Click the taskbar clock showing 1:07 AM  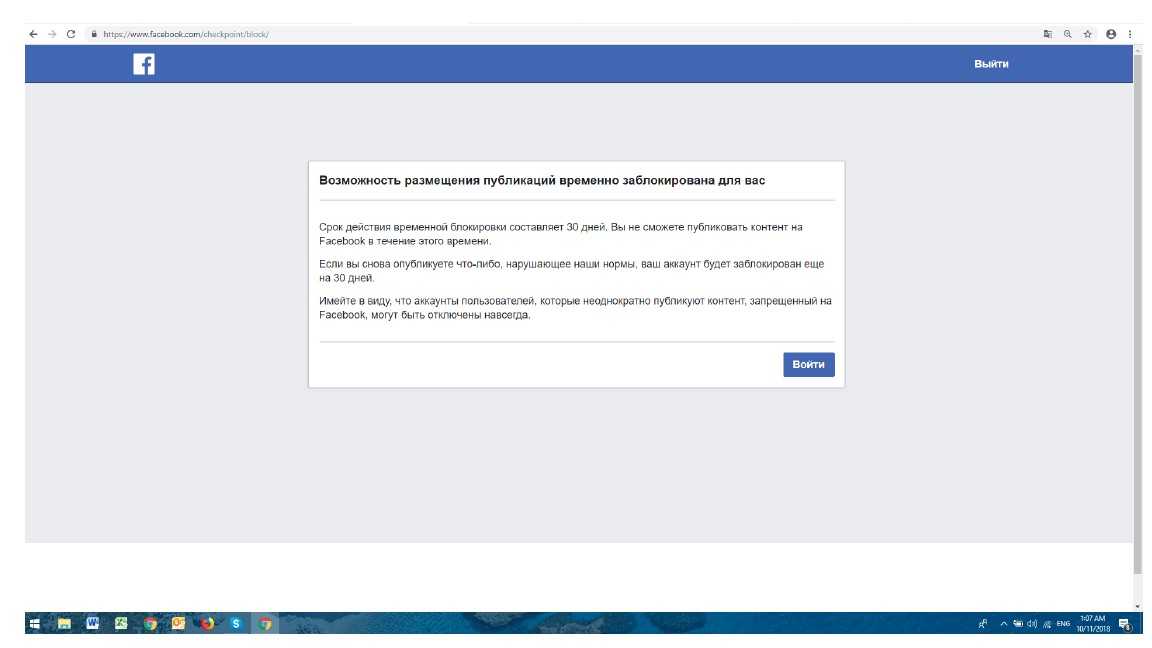pos(1093,624)
